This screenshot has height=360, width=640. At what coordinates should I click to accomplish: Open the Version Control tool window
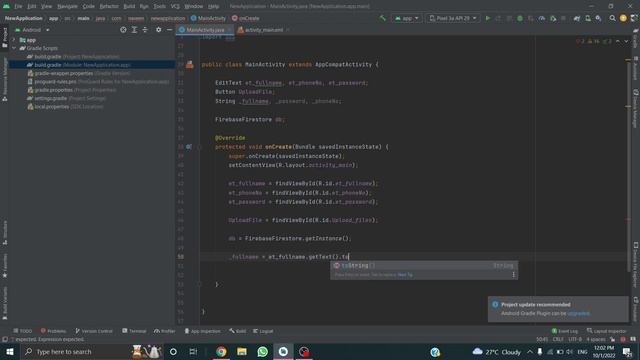pos(94,331)
